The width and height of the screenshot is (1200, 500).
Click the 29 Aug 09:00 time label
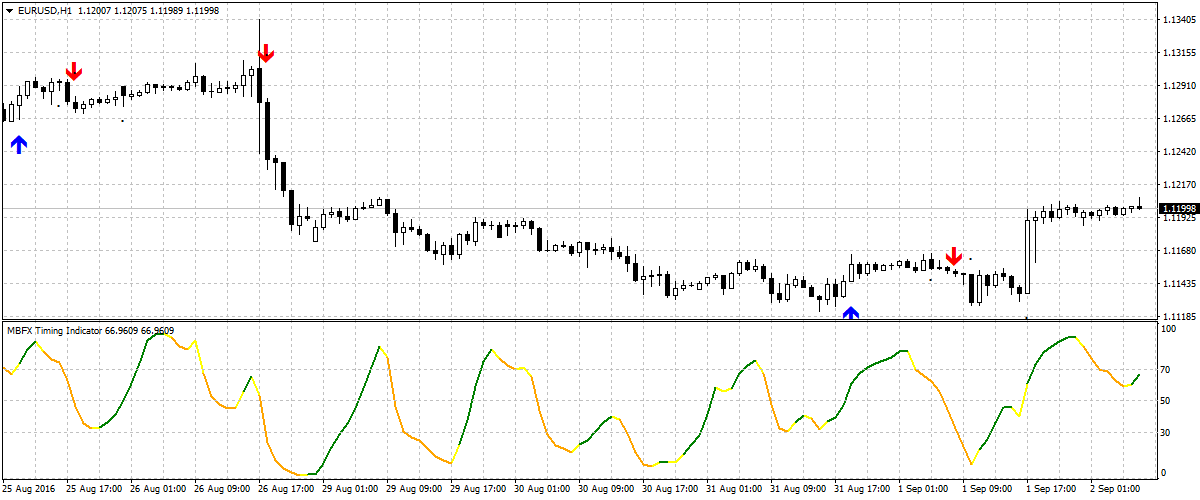(x=415, y=490)
